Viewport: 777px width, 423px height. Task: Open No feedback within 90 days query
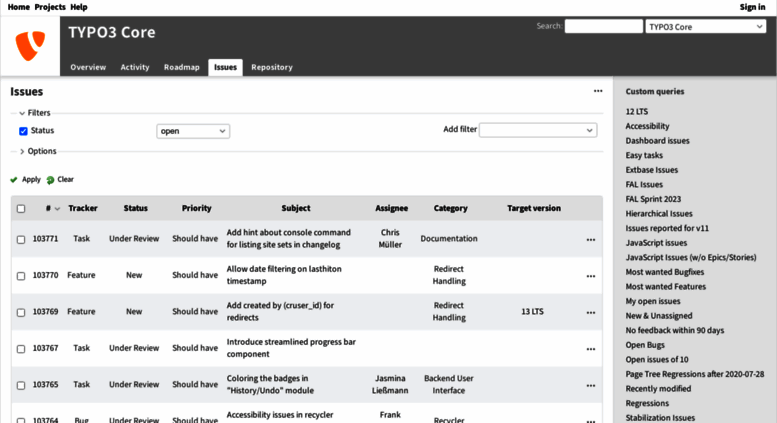click(x=674, y=330)
